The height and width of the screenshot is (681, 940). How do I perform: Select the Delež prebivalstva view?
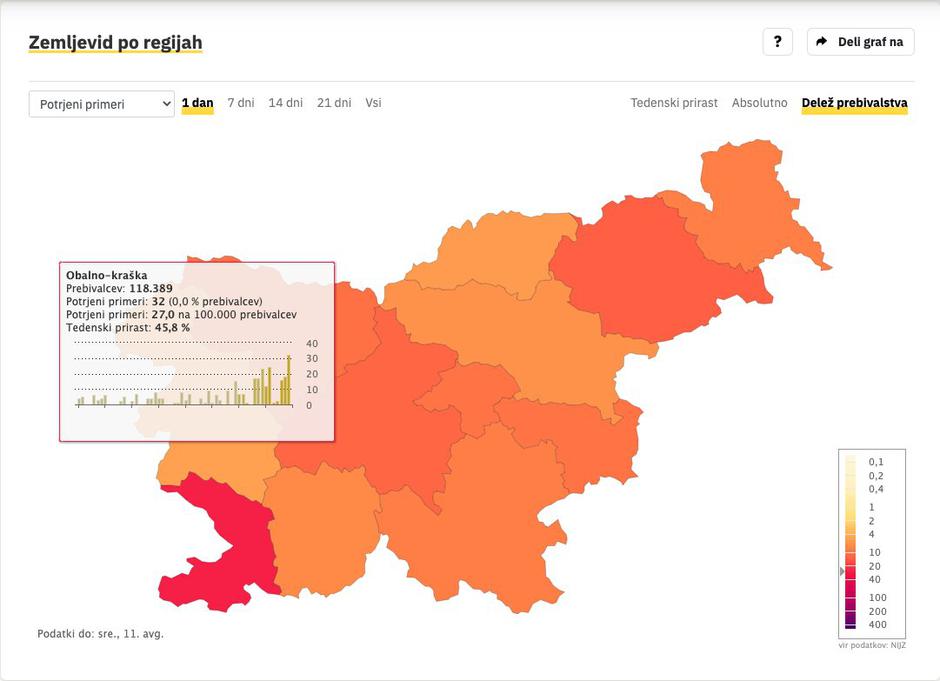click(x=854, y=103)
